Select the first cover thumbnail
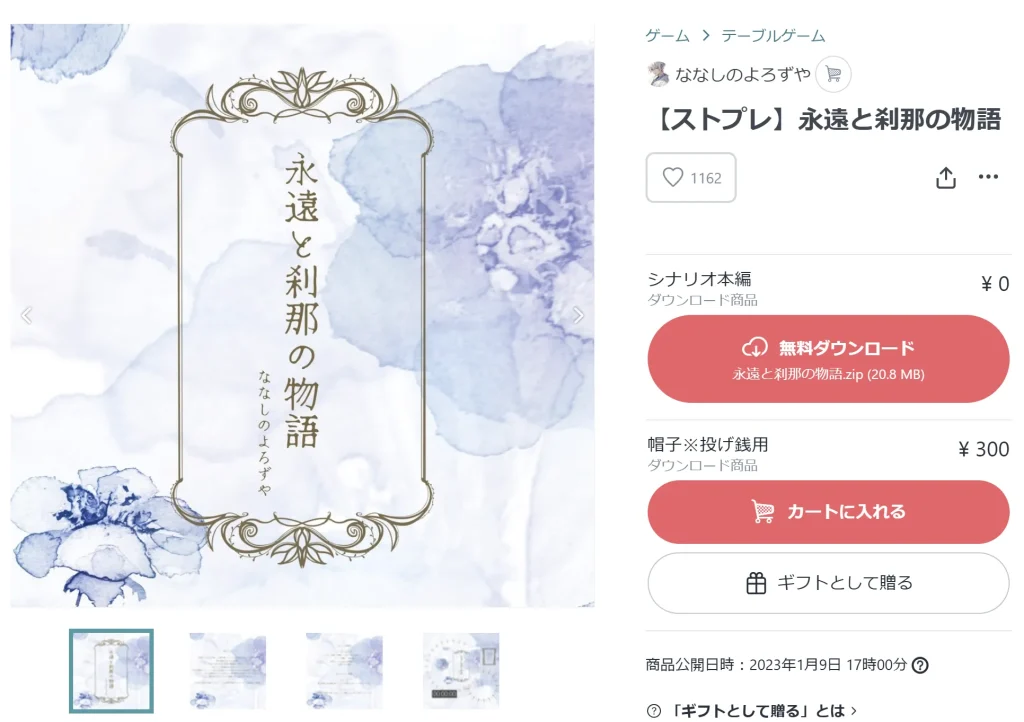 [x=112, y=671]
